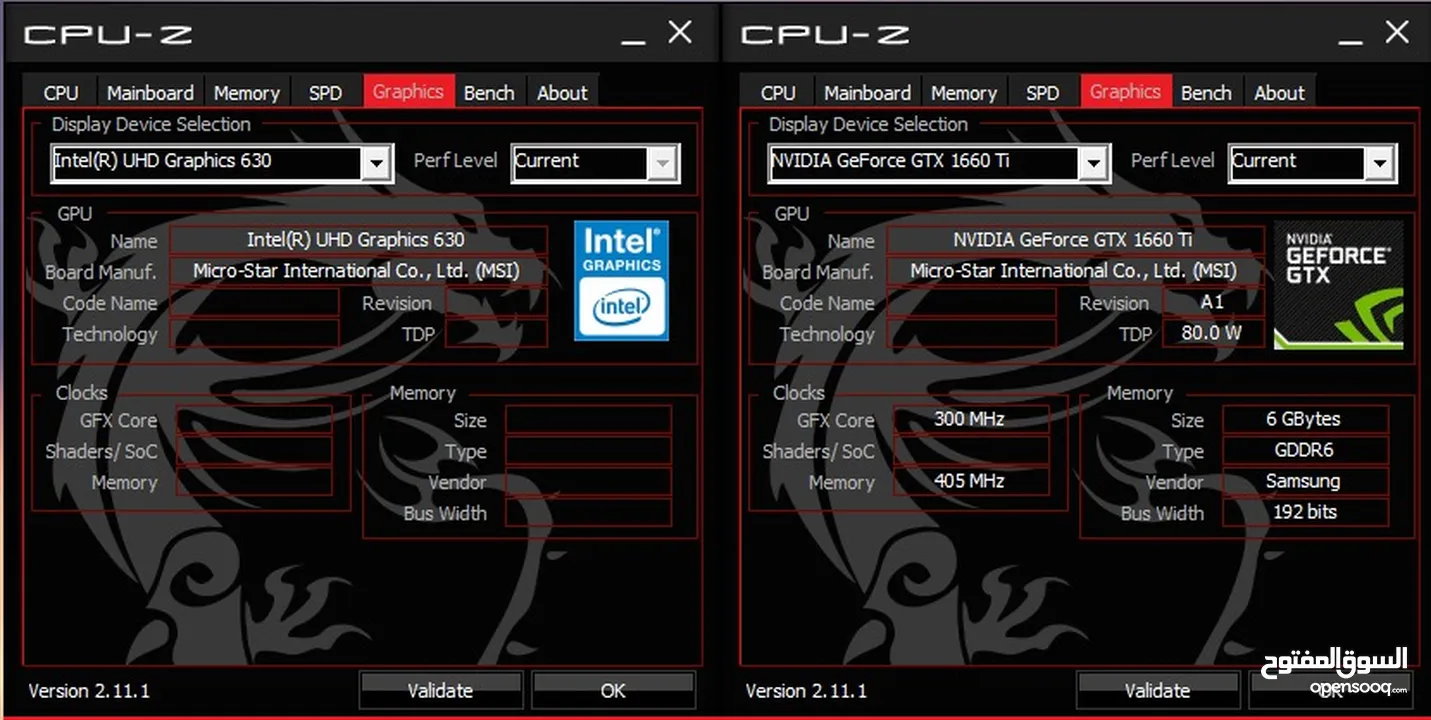Open the Bench tab in right CPU-Z window
This screenshot has height=720, width=1431.
click(1206, 92)
